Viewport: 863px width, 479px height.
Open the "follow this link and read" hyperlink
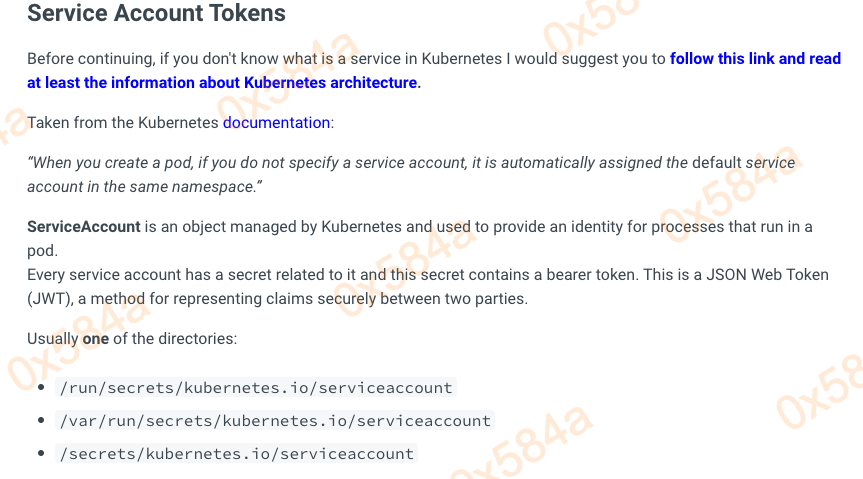click(x=755, y=59)
